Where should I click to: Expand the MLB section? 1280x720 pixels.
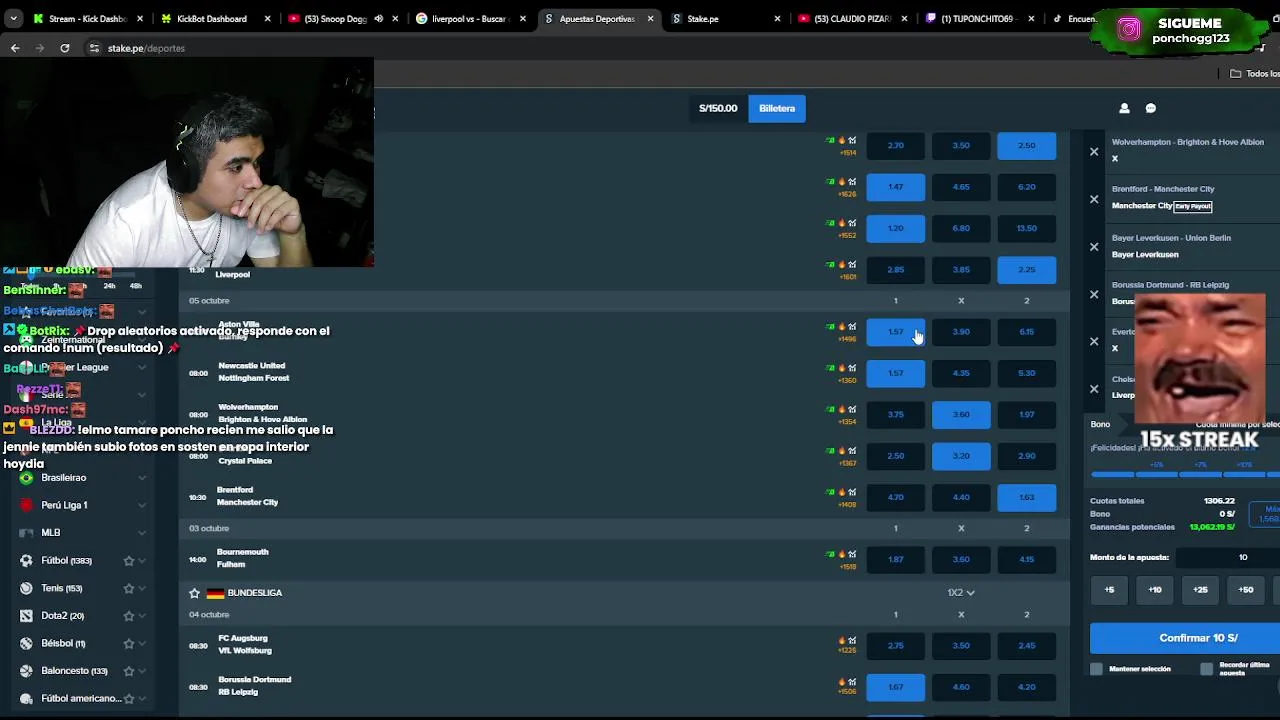click(x=142, y=533)
